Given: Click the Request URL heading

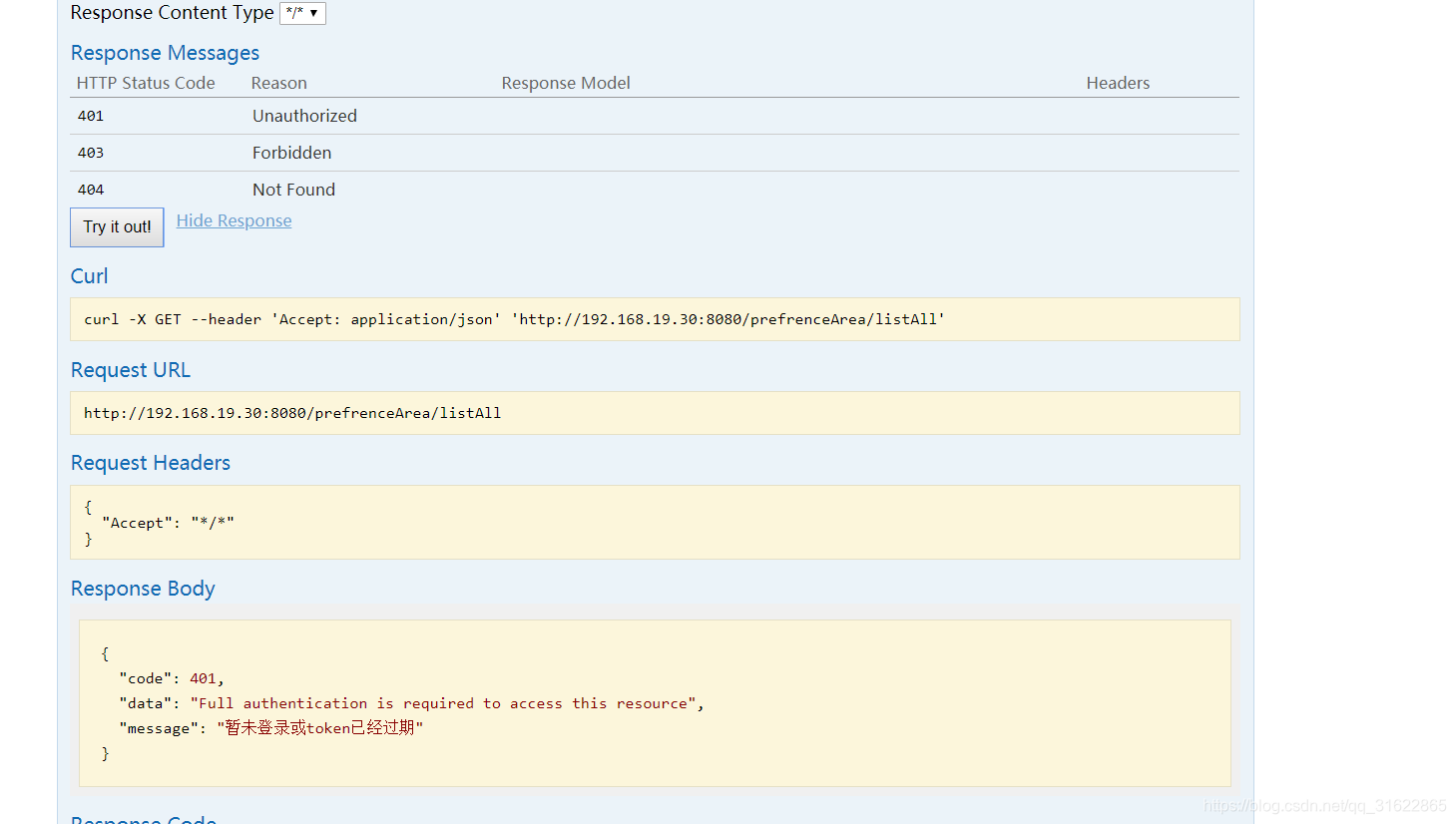Looking at the screenshot, I should click(130, 369).
